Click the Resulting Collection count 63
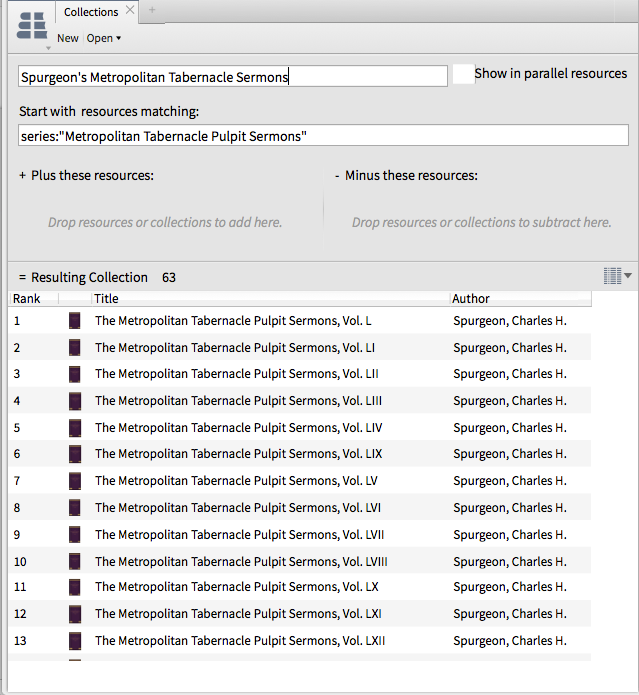Image resolution: width=639 pixels, height=695 pixels. tap(169, 277)
